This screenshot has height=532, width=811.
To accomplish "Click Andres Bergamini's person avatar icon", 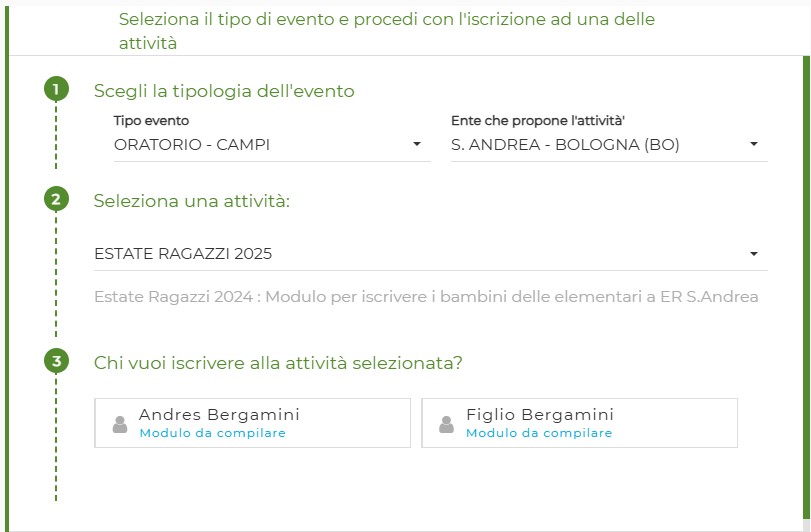I will point(120,424).
